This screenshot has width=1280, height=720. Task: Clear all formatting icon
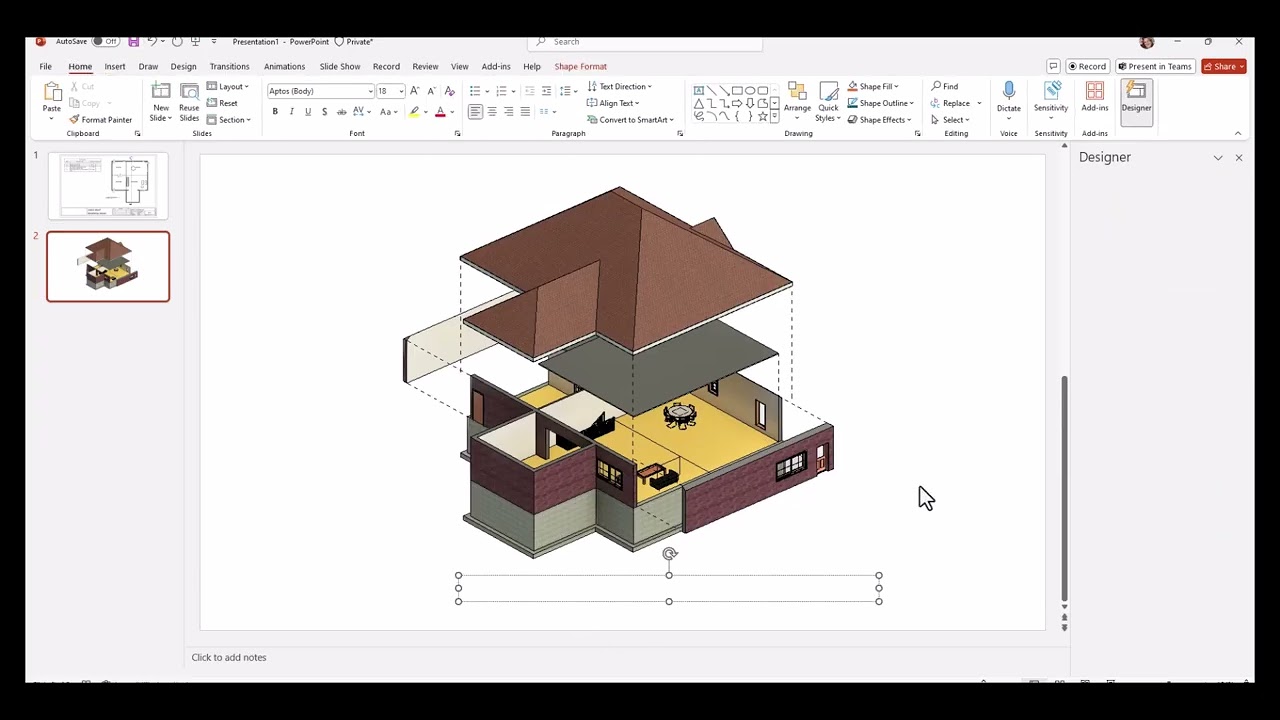[449, 91]
